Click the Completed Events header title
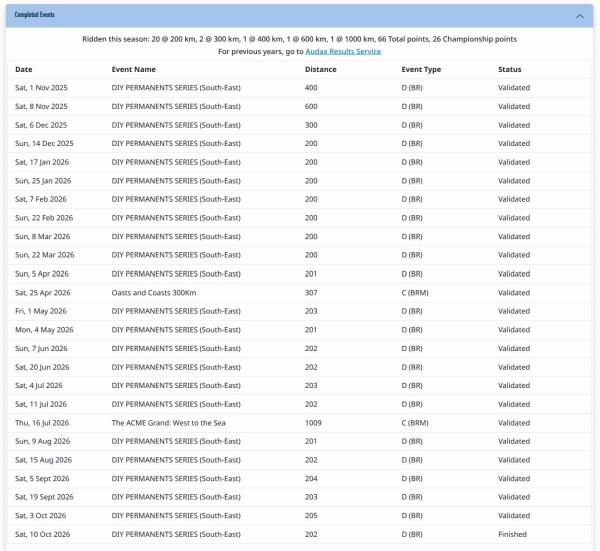This screenshot has height=551, width=600. (x=34, y=15)
